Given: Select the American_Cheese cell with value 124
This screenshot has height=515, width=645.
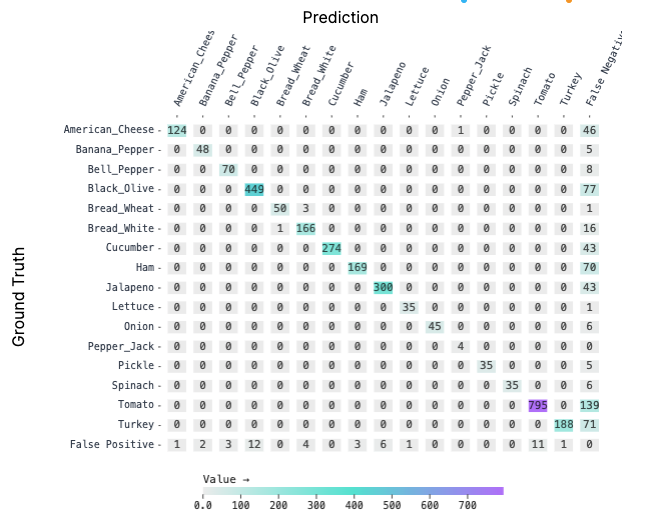Looking at the screenshot, I should pos(177,130).
